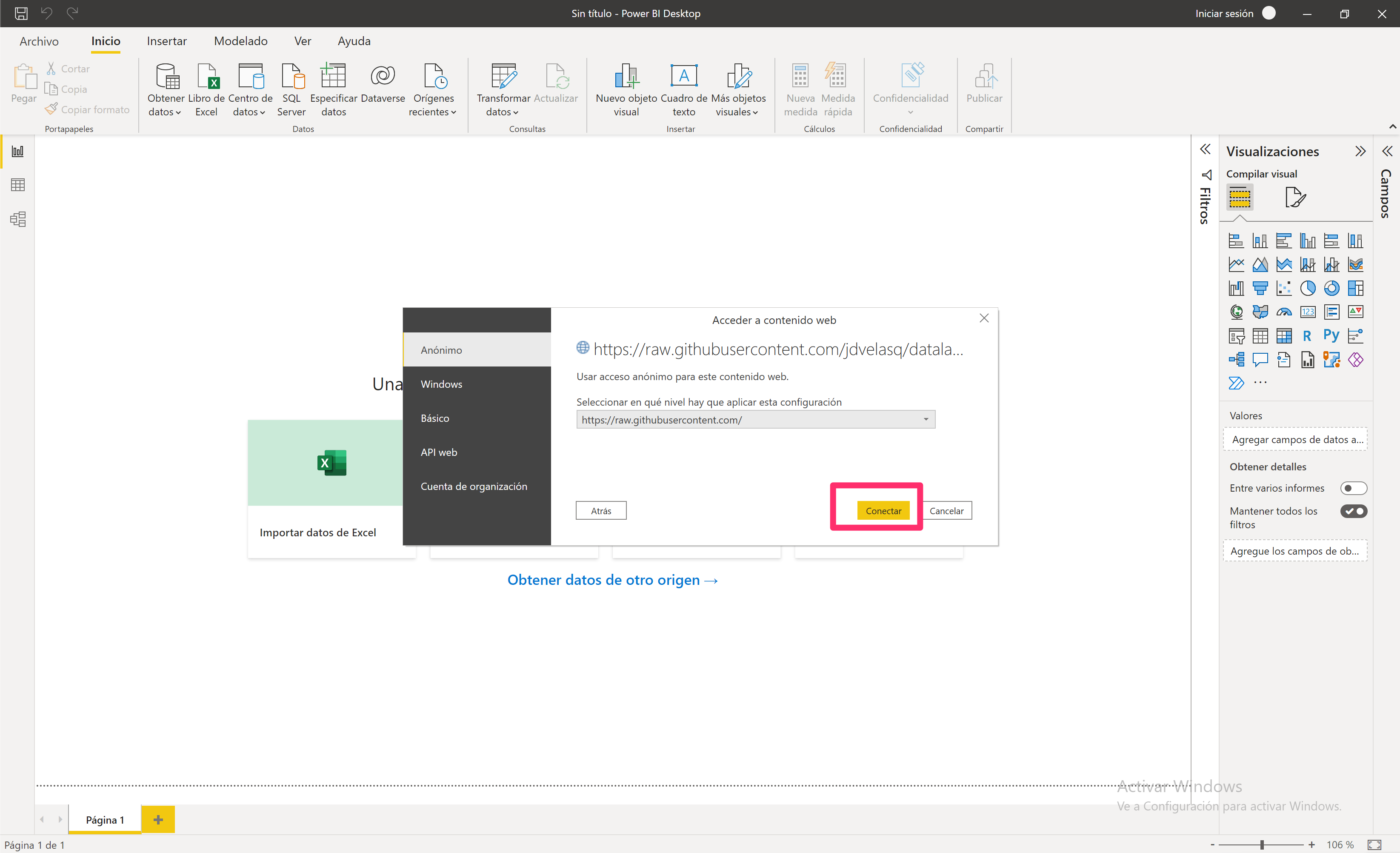Select Básico authentication option
The image size is (1400, 853).
pyautogui.click(x=477, y=418)
